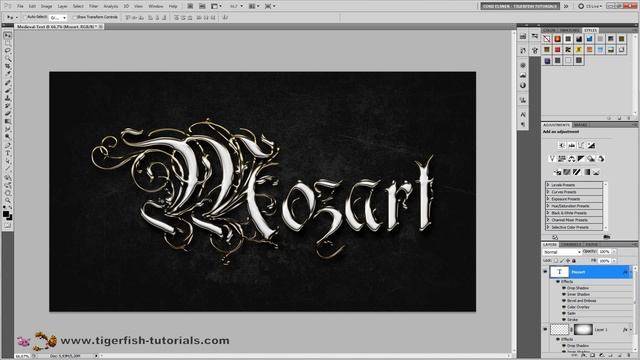Select the Zoom tool

point(7,201)
